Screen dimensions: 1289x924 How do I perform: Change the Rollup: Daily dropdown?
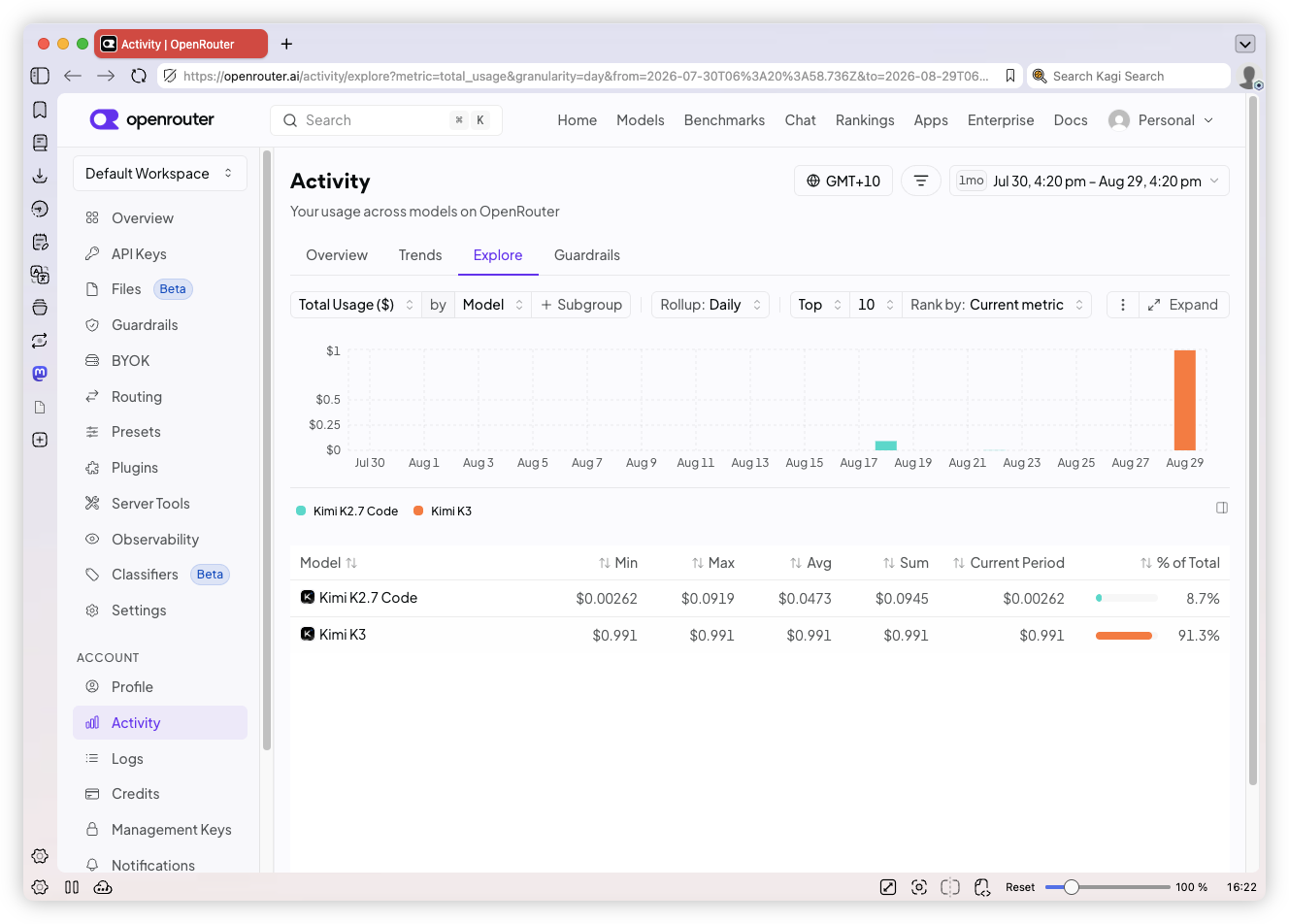pos(711,305)
